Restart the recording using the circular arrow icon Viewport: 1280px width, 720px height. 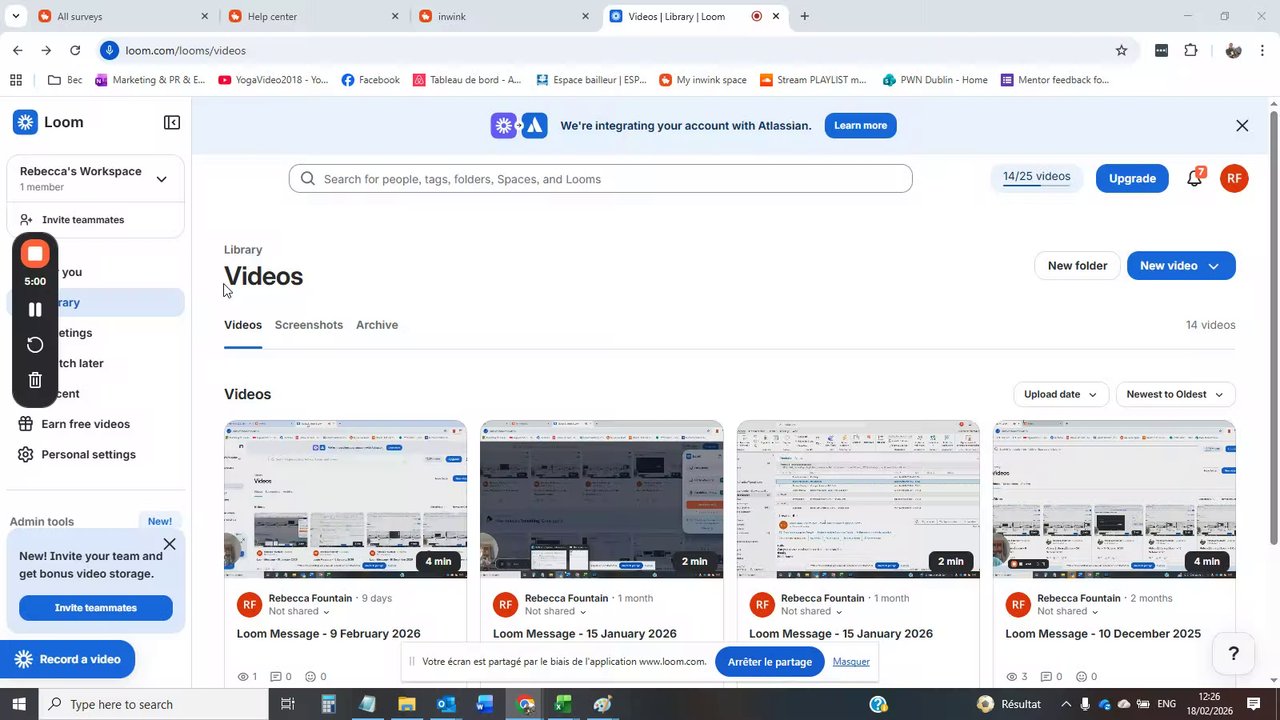(x=35, y=345)
